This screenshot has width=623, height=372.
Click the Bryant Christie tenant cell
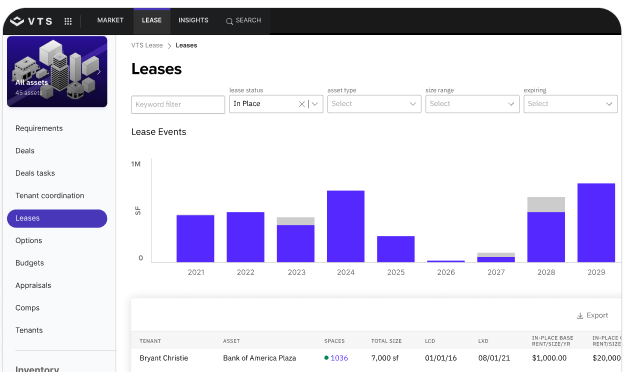coord(164,358)
